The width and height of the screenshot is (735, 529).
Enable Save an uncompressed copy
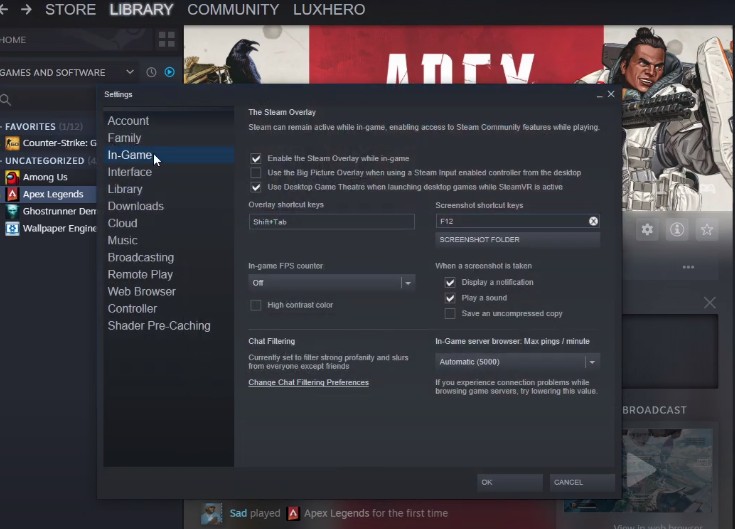450,313
